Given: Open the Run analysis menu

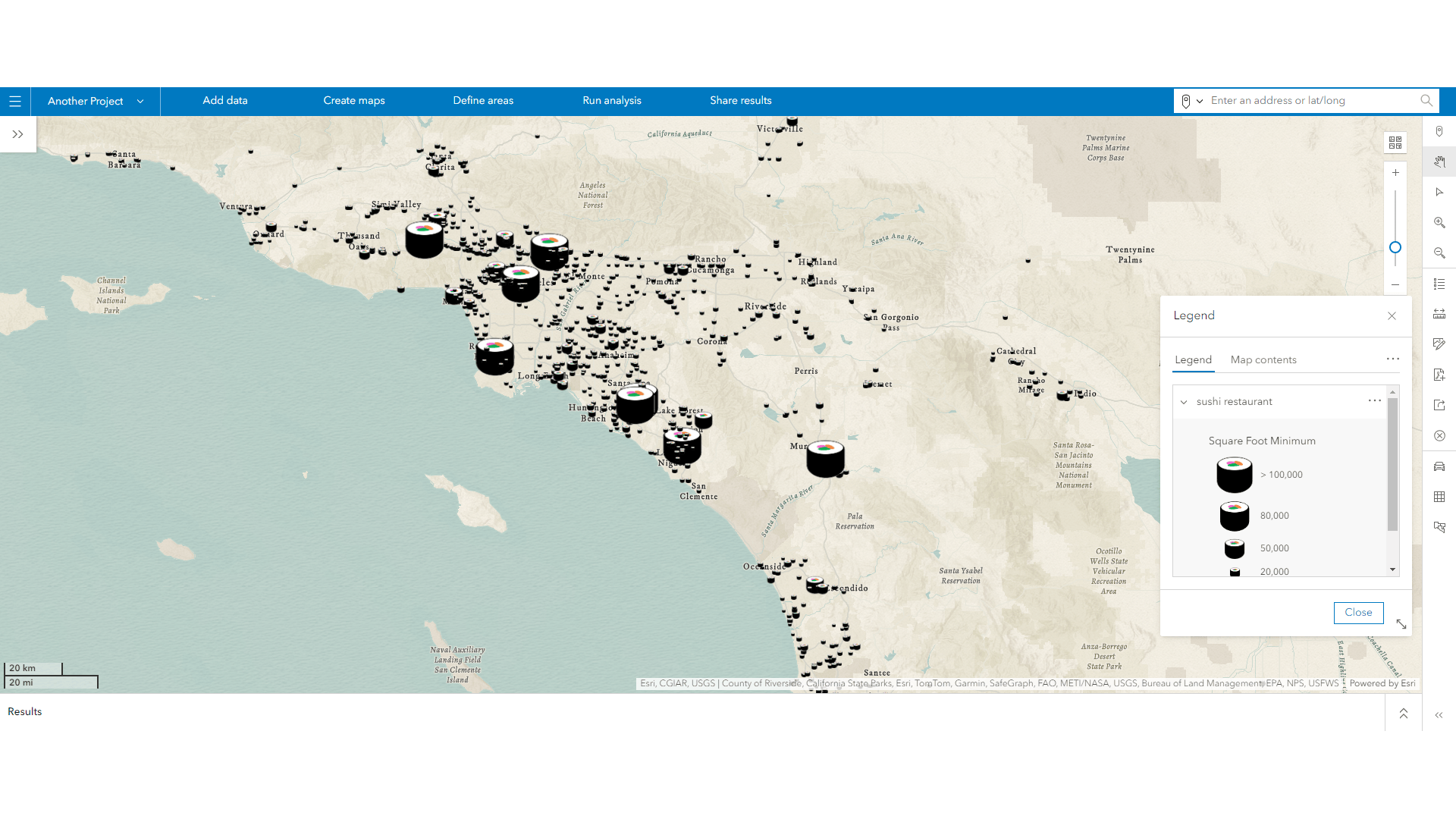Looking at the screenshot, I should click(x=611, y=100).
